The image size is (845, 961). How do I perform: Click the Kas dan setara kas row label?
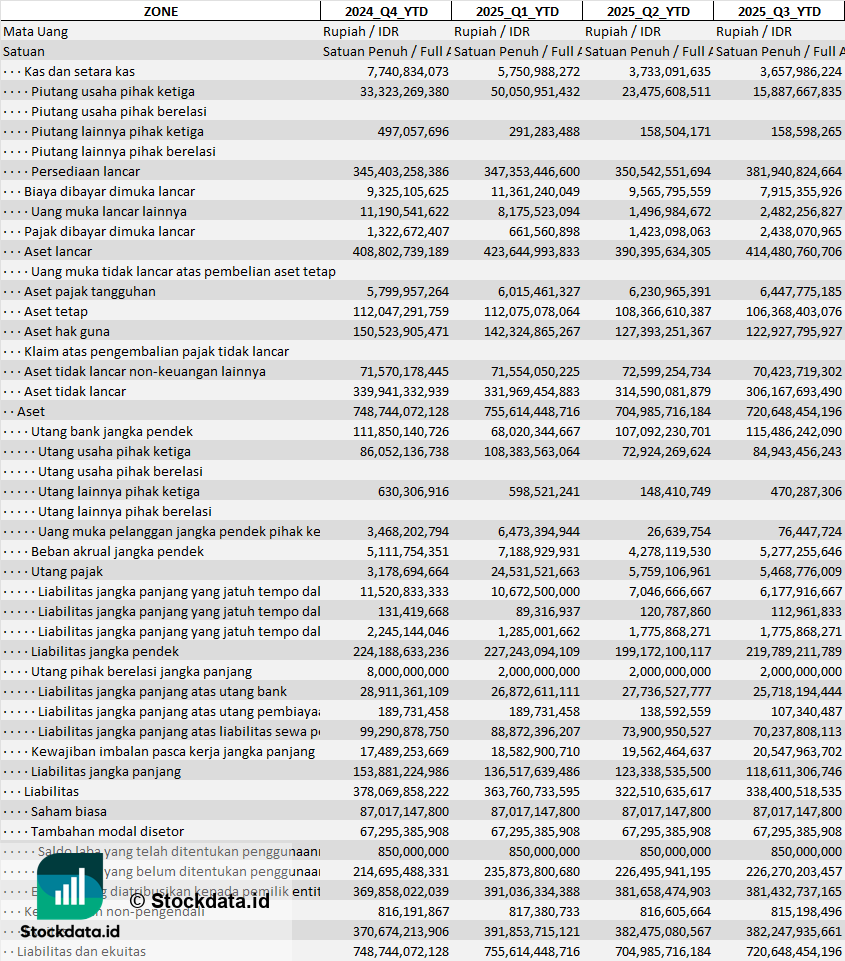tap(79, 72)
